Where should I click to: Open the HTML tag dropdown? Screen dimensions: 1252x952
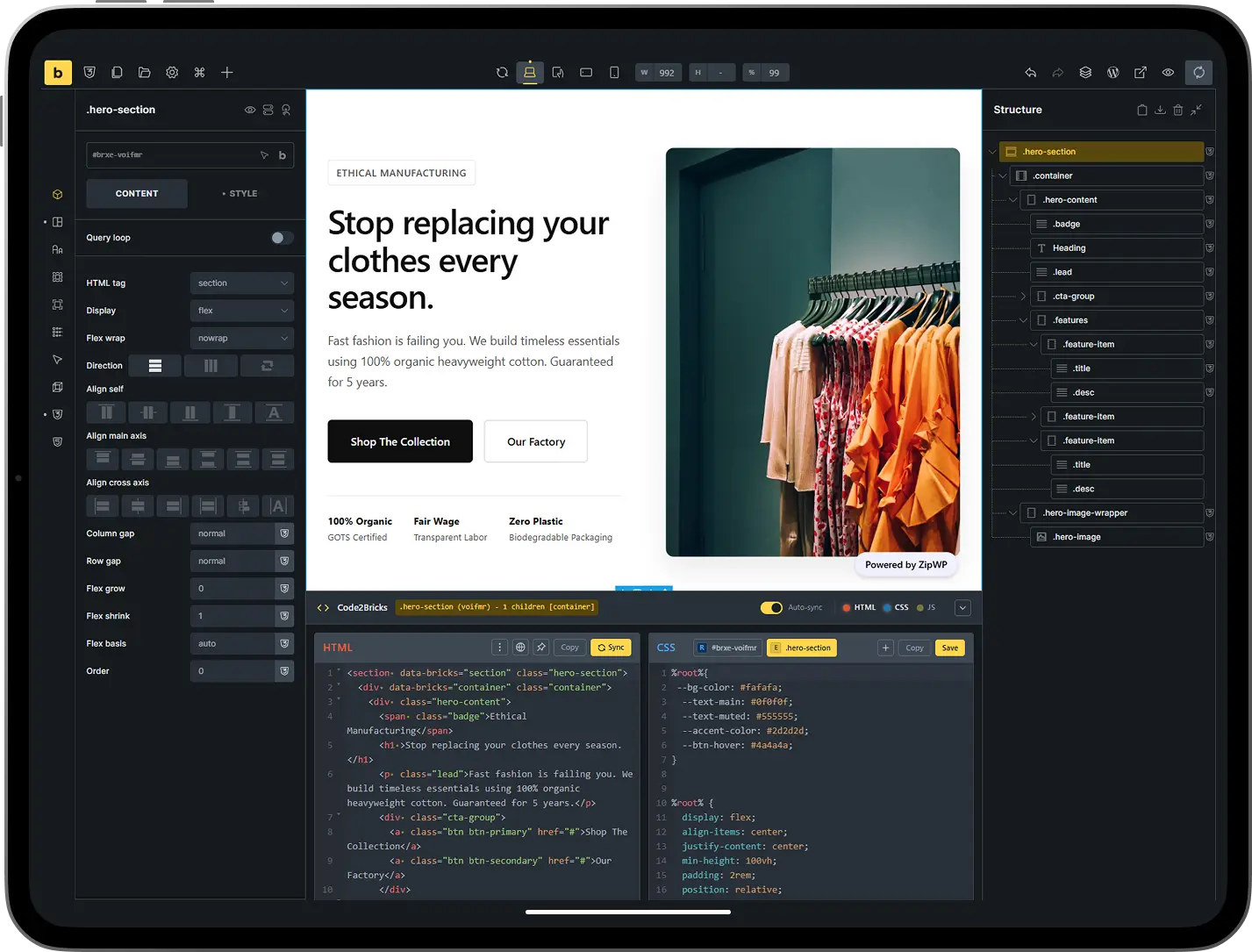coord(241,283)
